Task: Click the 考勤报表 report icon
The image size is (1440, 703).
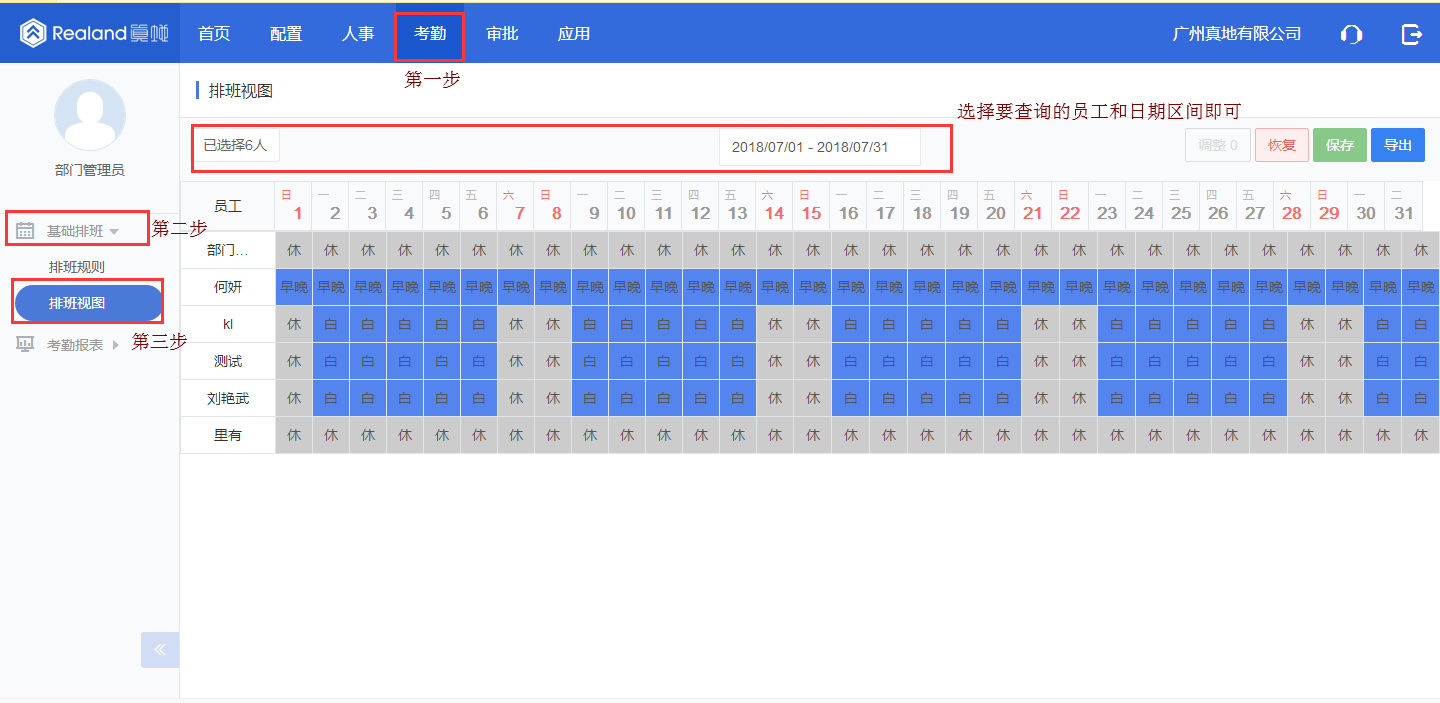Action: pos(25,345)
